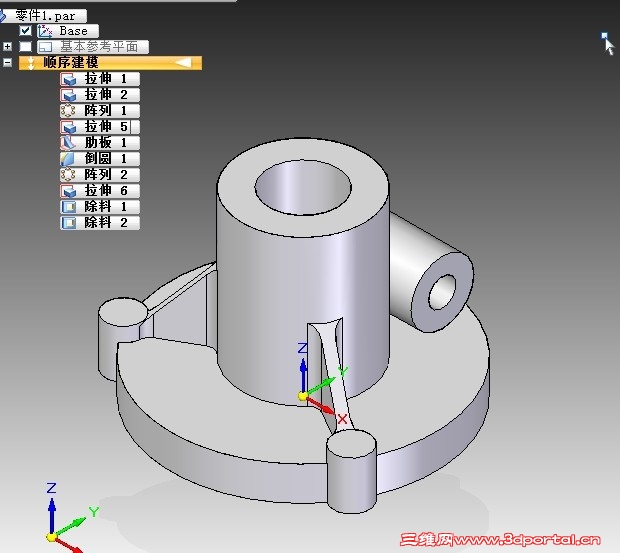Select the 阵列 1 pattern feature icon
Screen dimensions: 620x553
click(x=68, y=111)
